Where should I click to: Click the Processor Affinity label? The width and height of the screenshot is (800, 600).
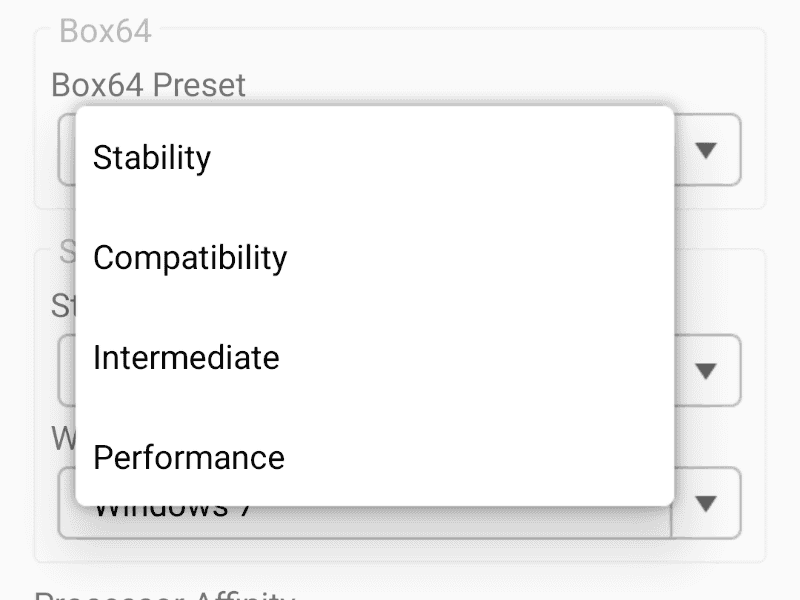coord(165,596)
